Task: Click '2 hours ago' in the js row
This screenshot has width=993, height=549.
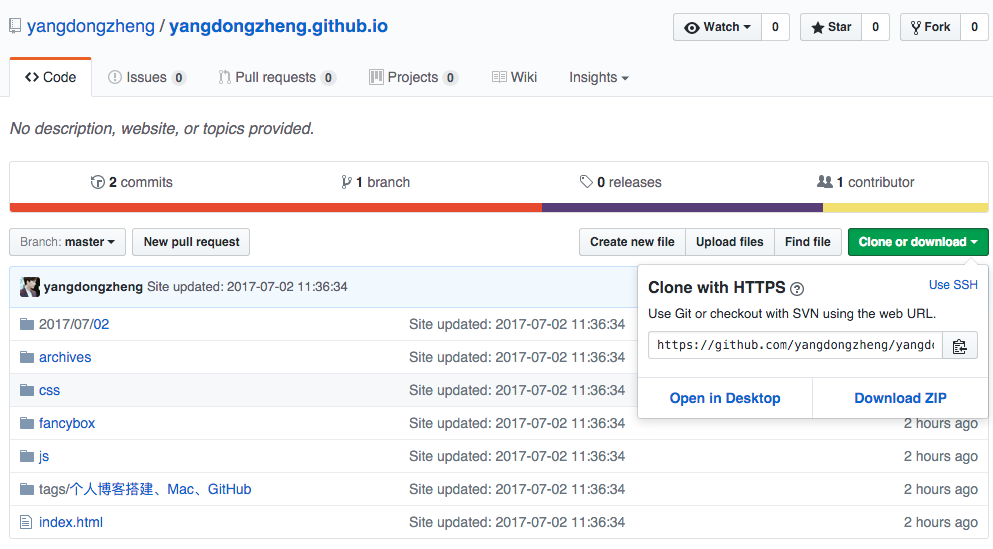Action: click(x=940, y=456)
